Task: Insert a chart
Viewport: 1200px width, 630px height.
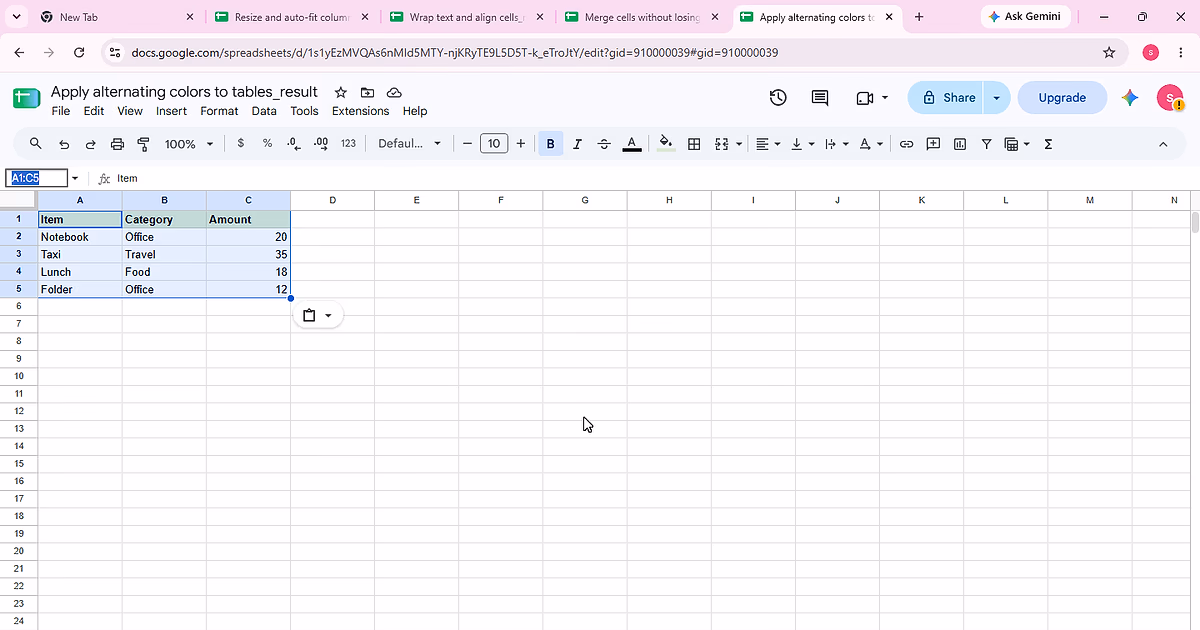Action: 960,144
